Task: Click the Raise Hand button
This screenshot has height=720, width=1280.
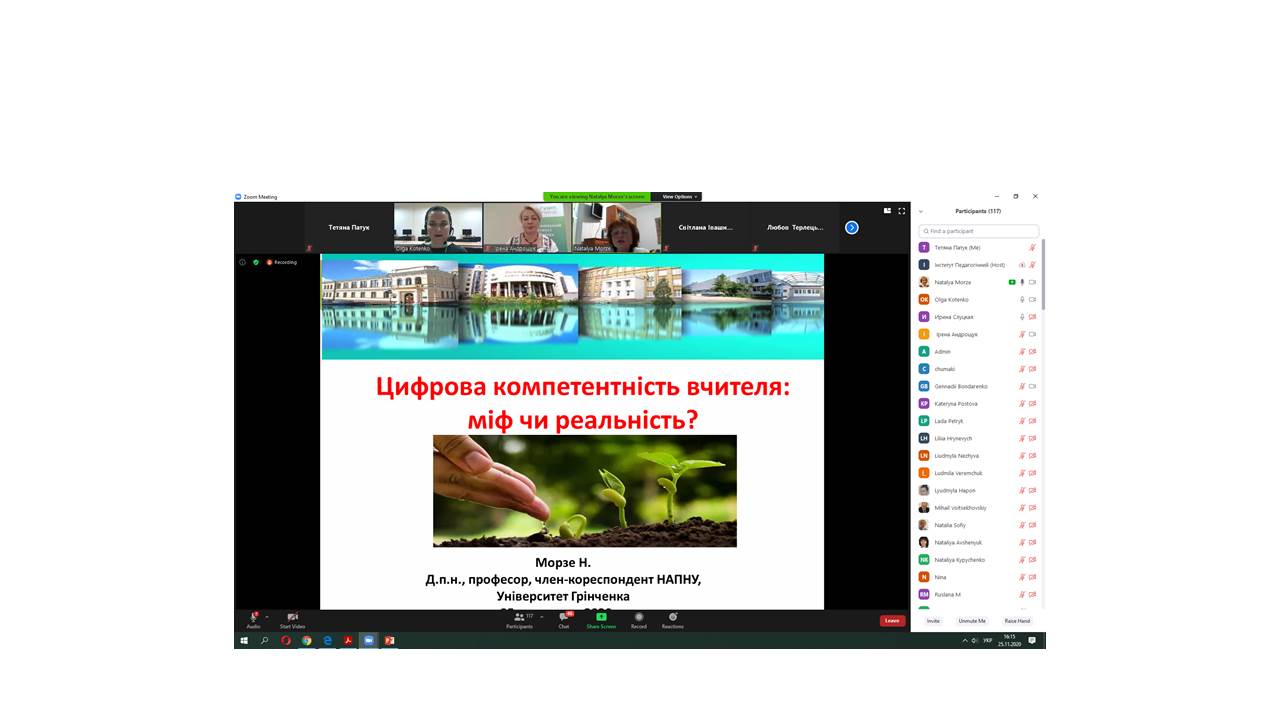Action: (x=1017, y=621)
